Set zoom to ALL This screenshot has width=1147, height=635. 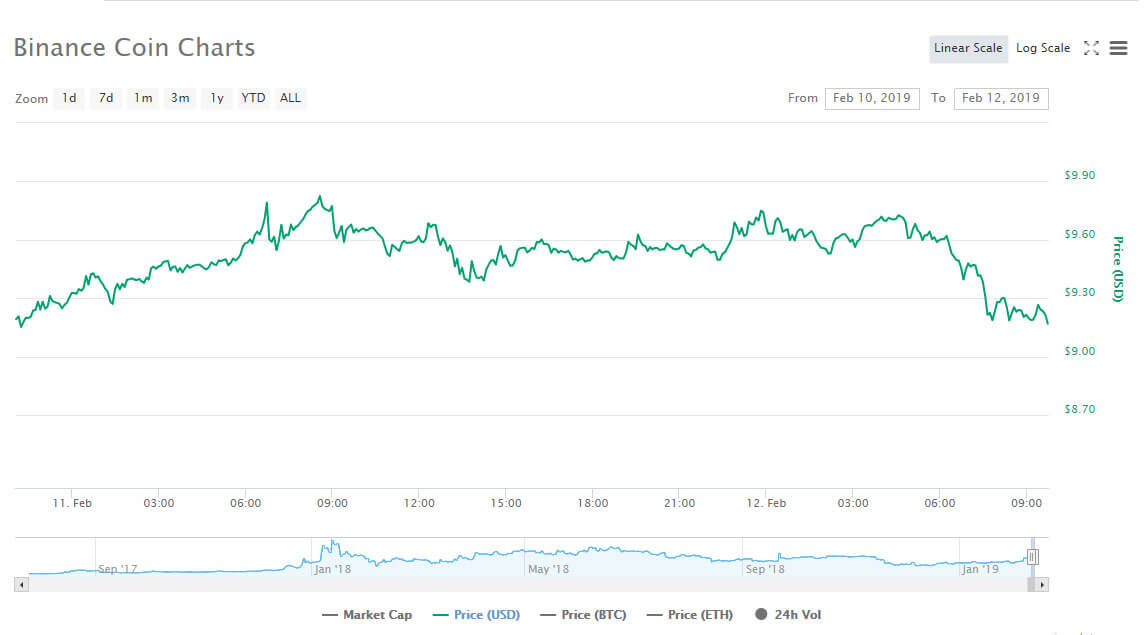point(290,98)
